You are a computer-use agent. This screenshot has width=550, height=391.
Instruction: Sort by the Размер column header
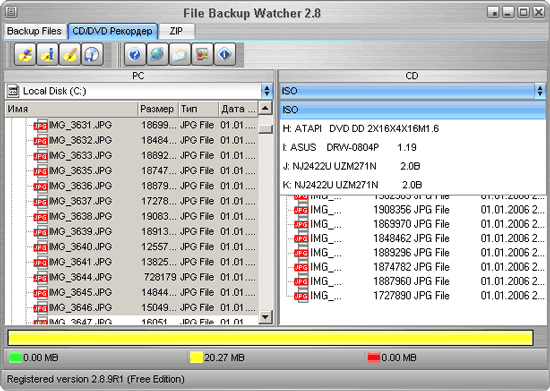[158, 109]
